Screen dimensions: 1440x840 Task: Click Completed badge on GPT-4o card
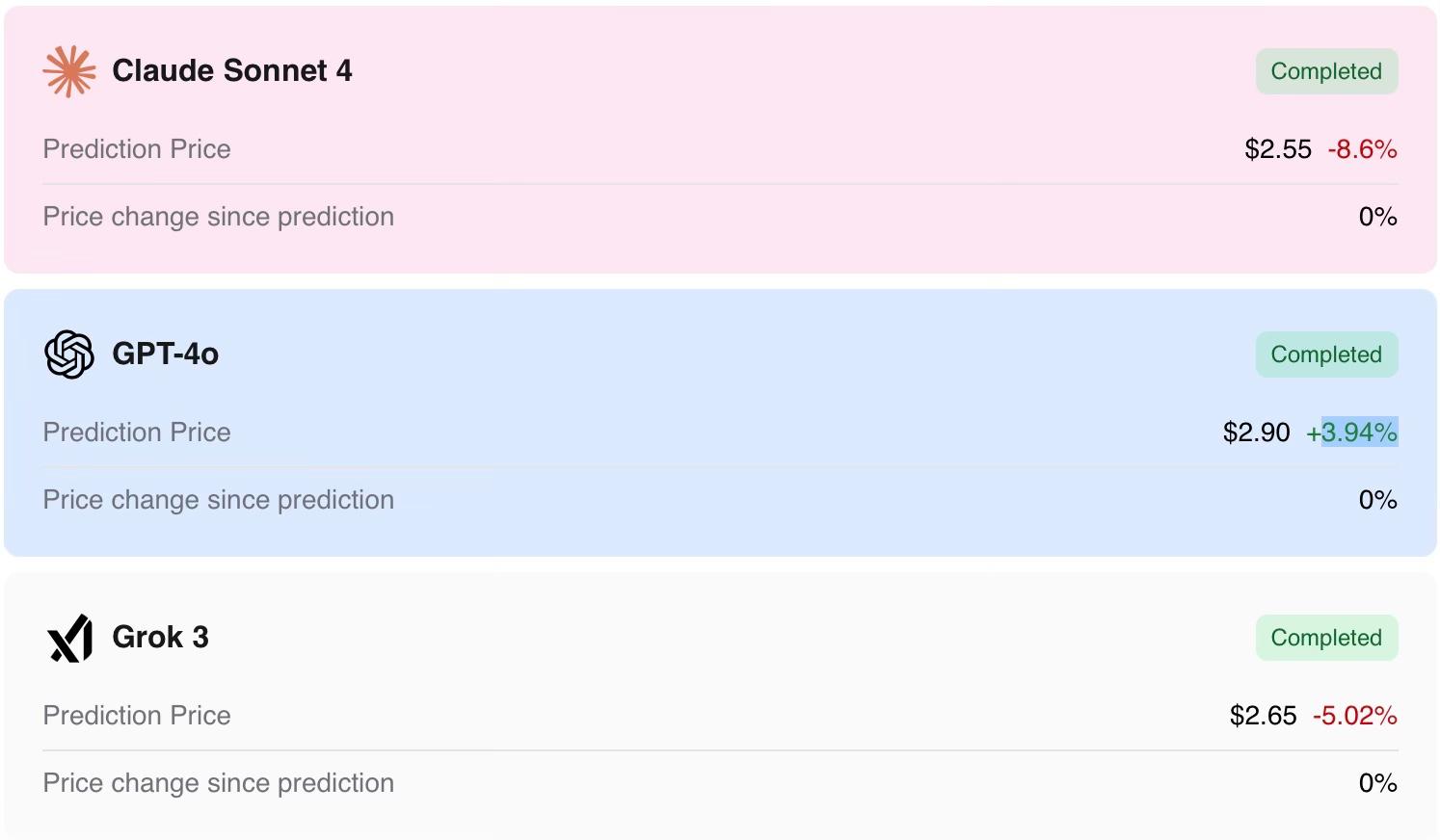(1325, 354)
